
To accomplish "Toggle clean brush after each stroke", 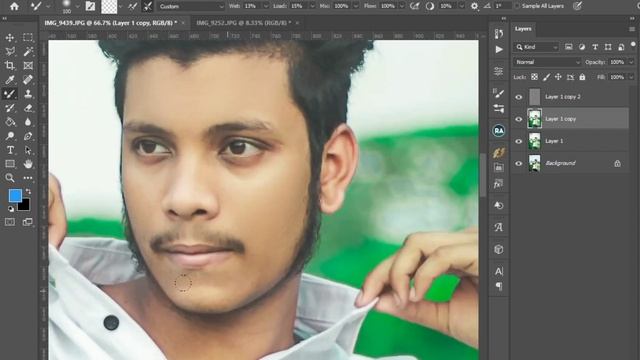I will (x=147, y=6).
